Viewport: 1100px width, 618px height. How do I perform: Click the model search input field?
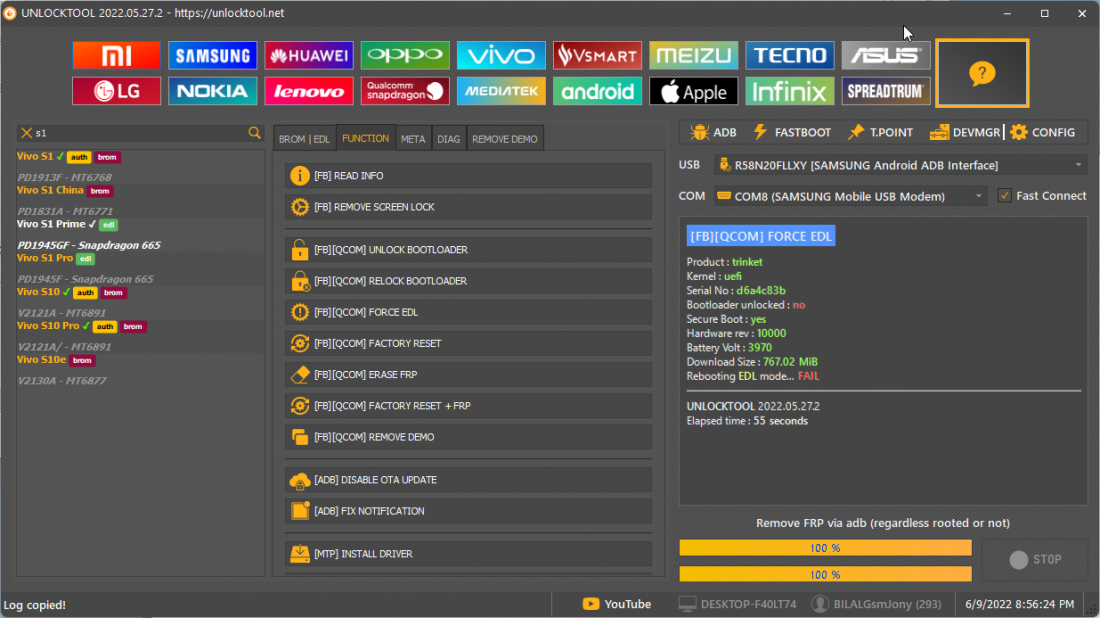[140, 133]
